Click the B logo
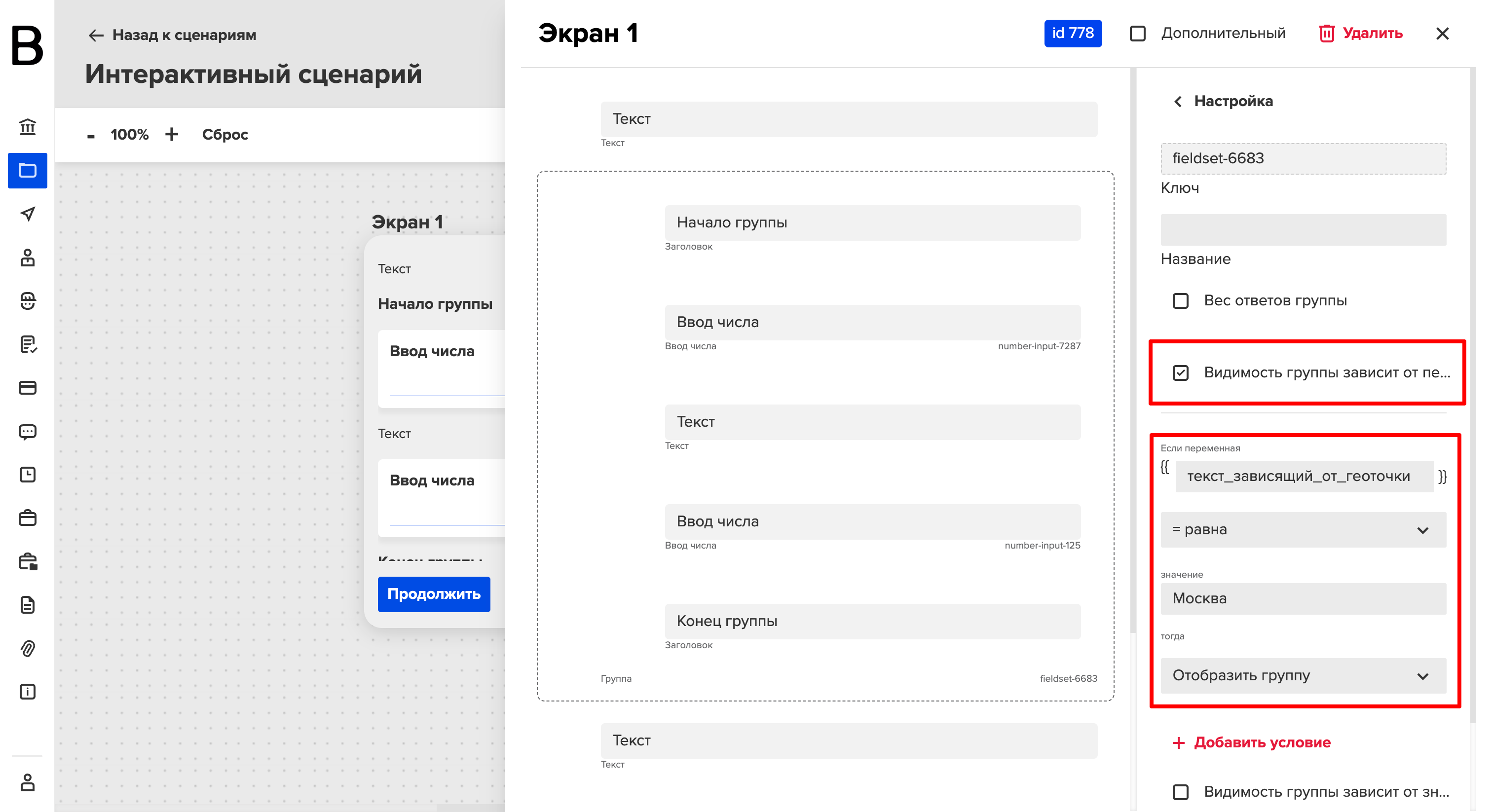 27,45
